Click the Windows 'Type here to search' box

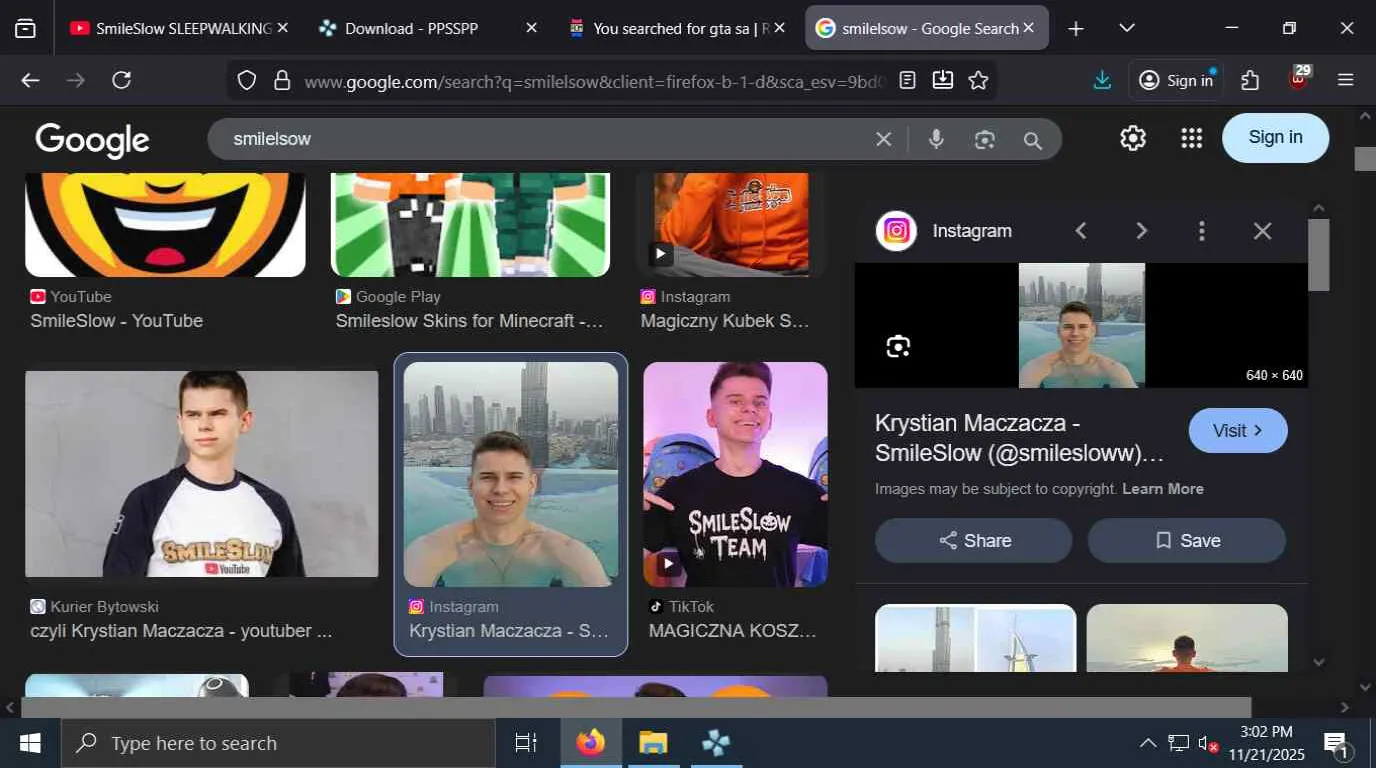pyautogui.click(x=278, y=743)
